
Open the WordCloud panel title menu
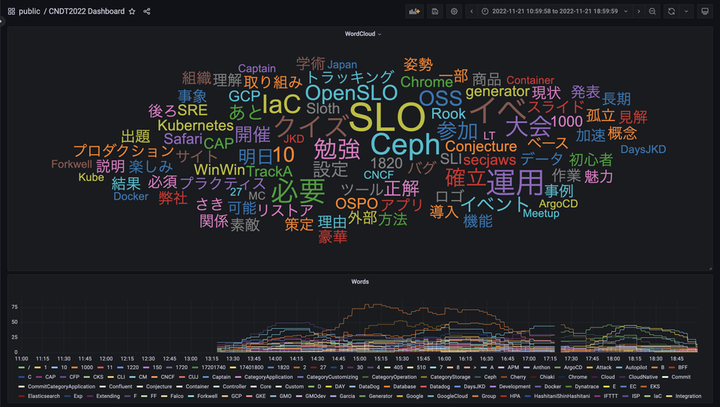(x=358, y=33)
